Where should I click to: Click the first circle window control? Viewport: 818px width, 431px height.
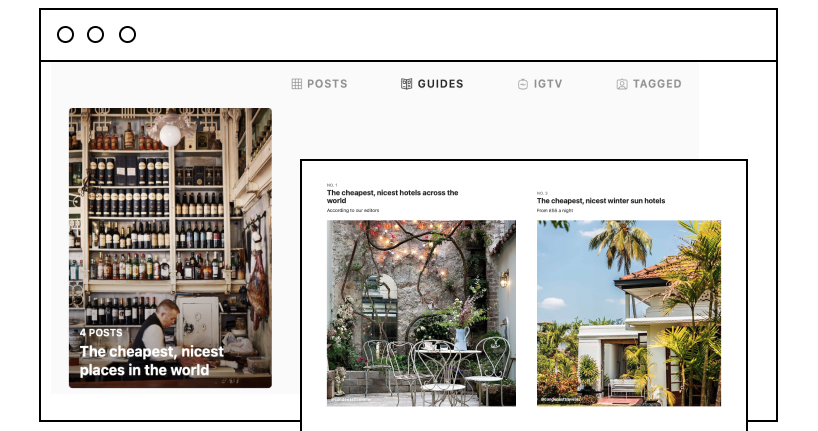click(65, 34)
